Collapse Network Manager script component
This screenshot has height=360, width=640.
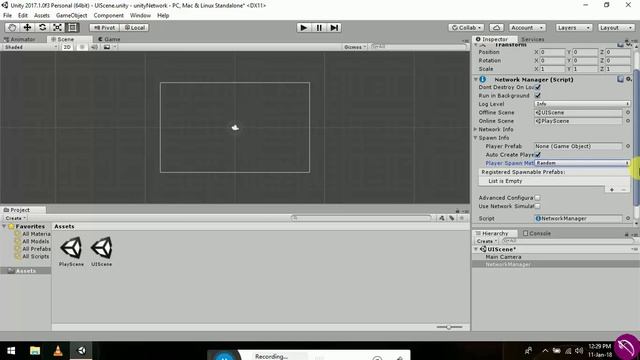pos(476,79)
